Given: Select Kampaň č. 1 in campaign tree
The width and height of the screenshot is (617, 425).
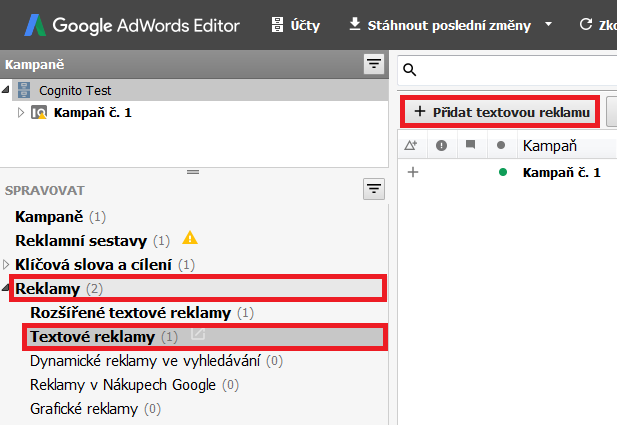Looking at the screenshot, I should click(x=92, y=113).
